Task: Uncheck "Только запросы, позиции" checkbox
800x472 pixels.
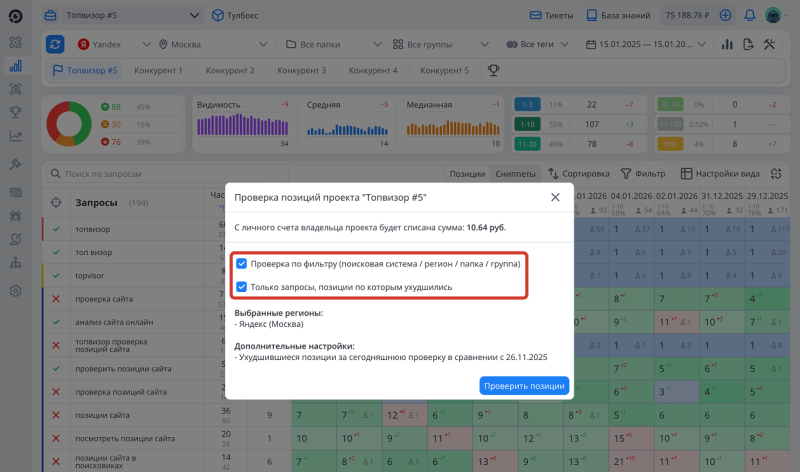Action: (x=241, y=286)
